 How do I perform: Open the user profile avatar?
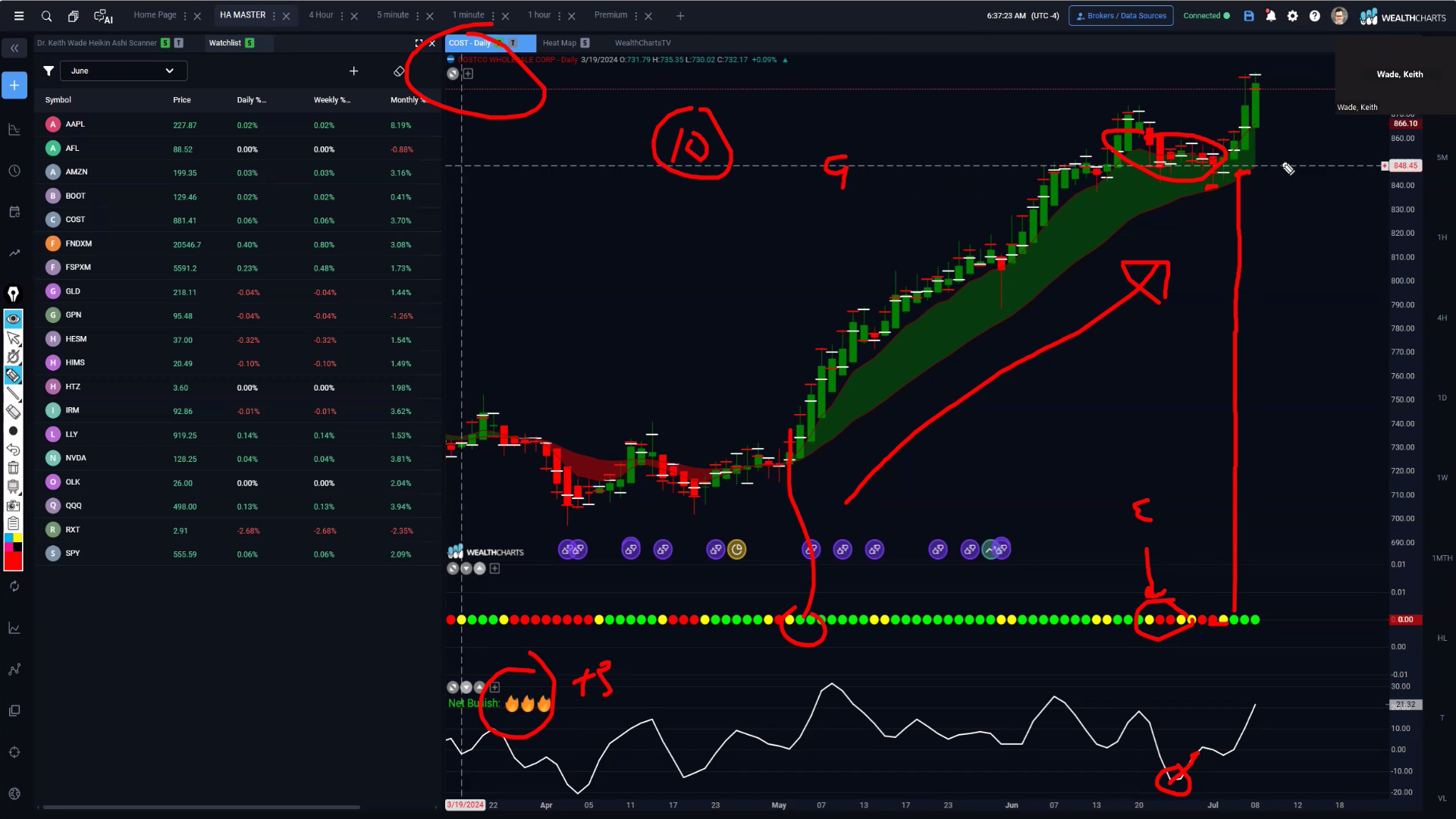(x=1339, y=16)
